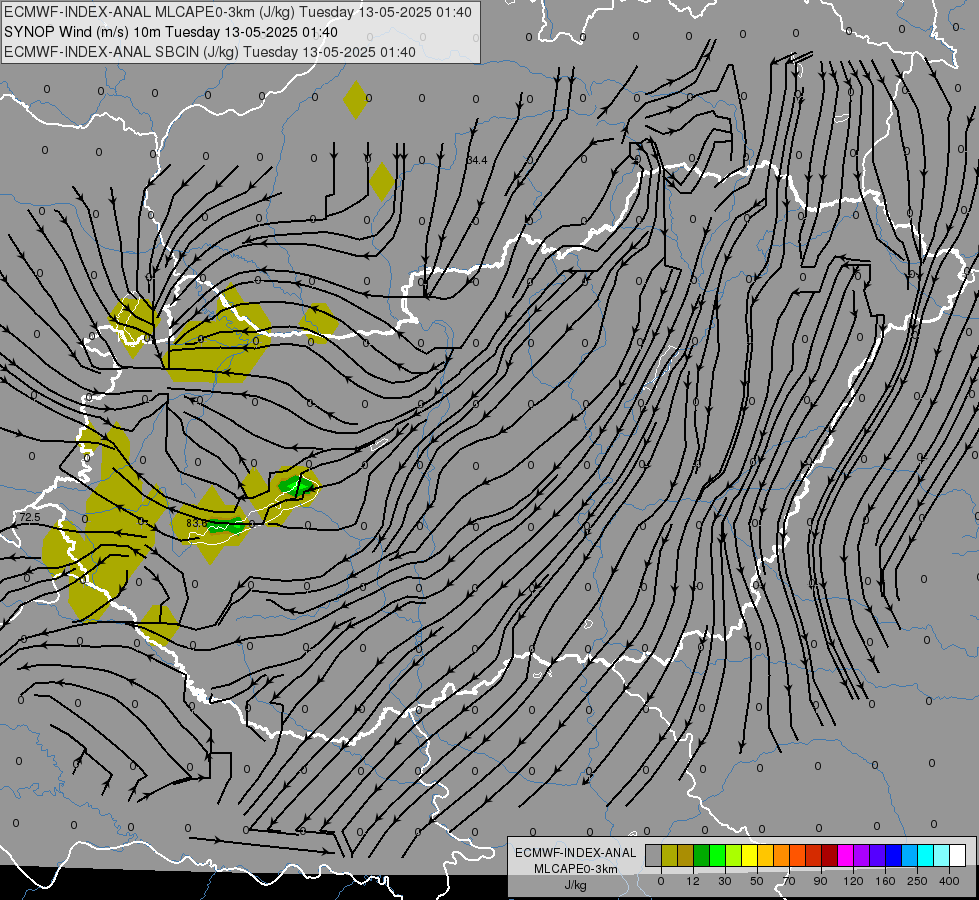Click the legend scale value 12
This screenshot has height=900, width=979.
pyautogui.click(x=693, y=881)
